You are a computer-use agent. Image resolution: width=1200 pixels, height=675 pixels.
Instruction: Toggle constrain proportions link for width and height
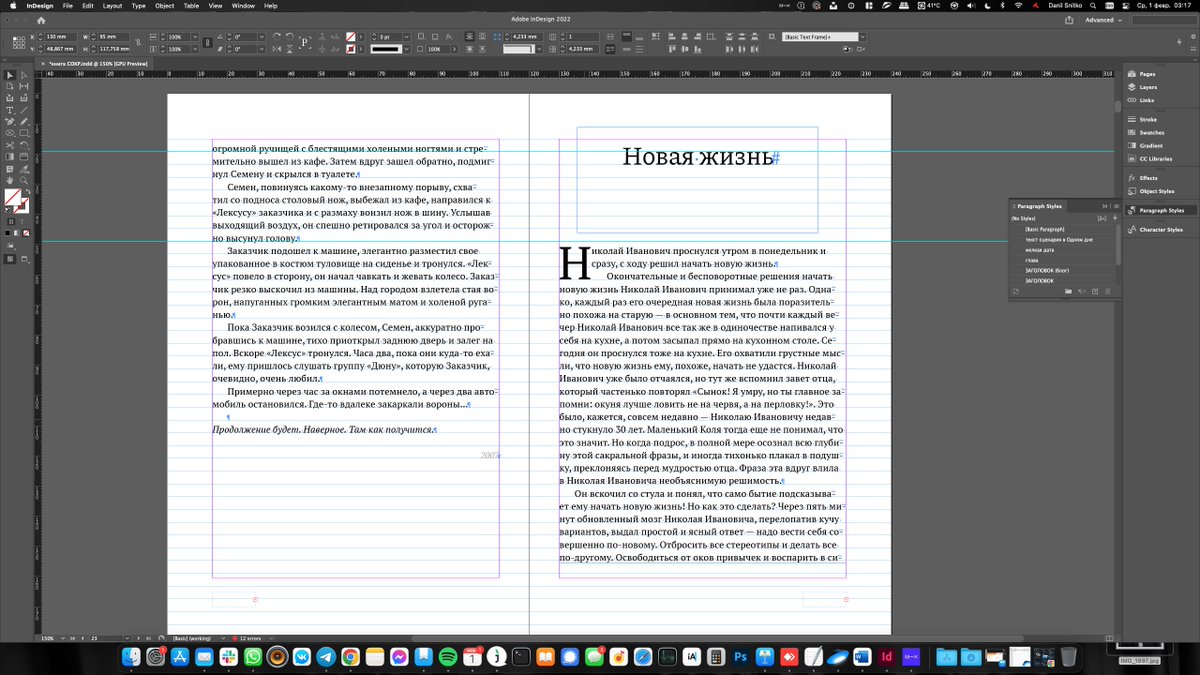(137, 42)
